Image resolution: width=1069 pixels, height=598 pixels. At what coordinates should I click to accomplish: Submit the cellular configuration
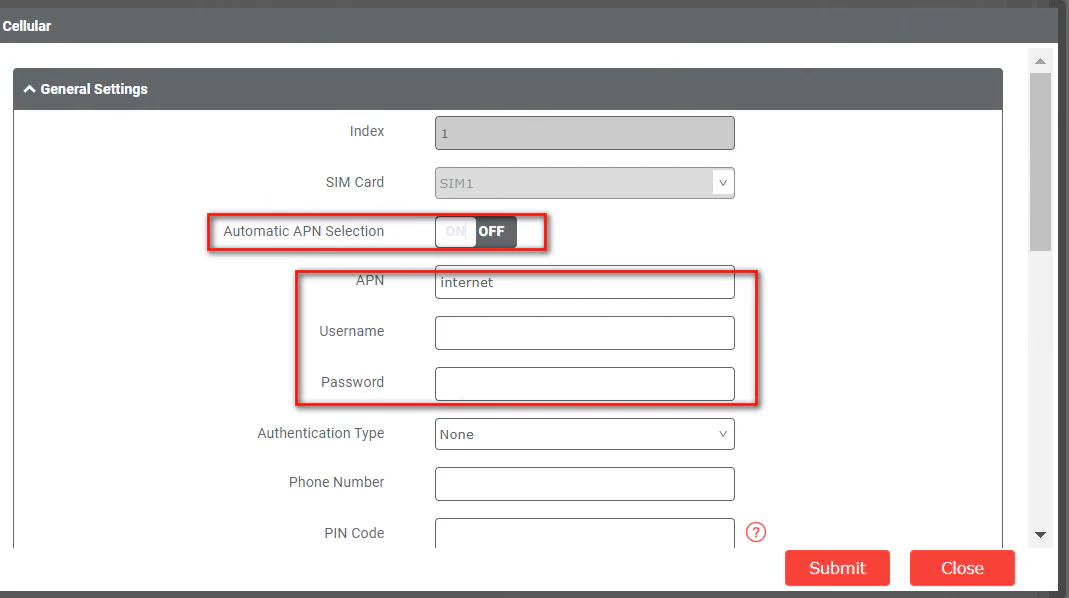pyautogui.click(x=837, y=568)
